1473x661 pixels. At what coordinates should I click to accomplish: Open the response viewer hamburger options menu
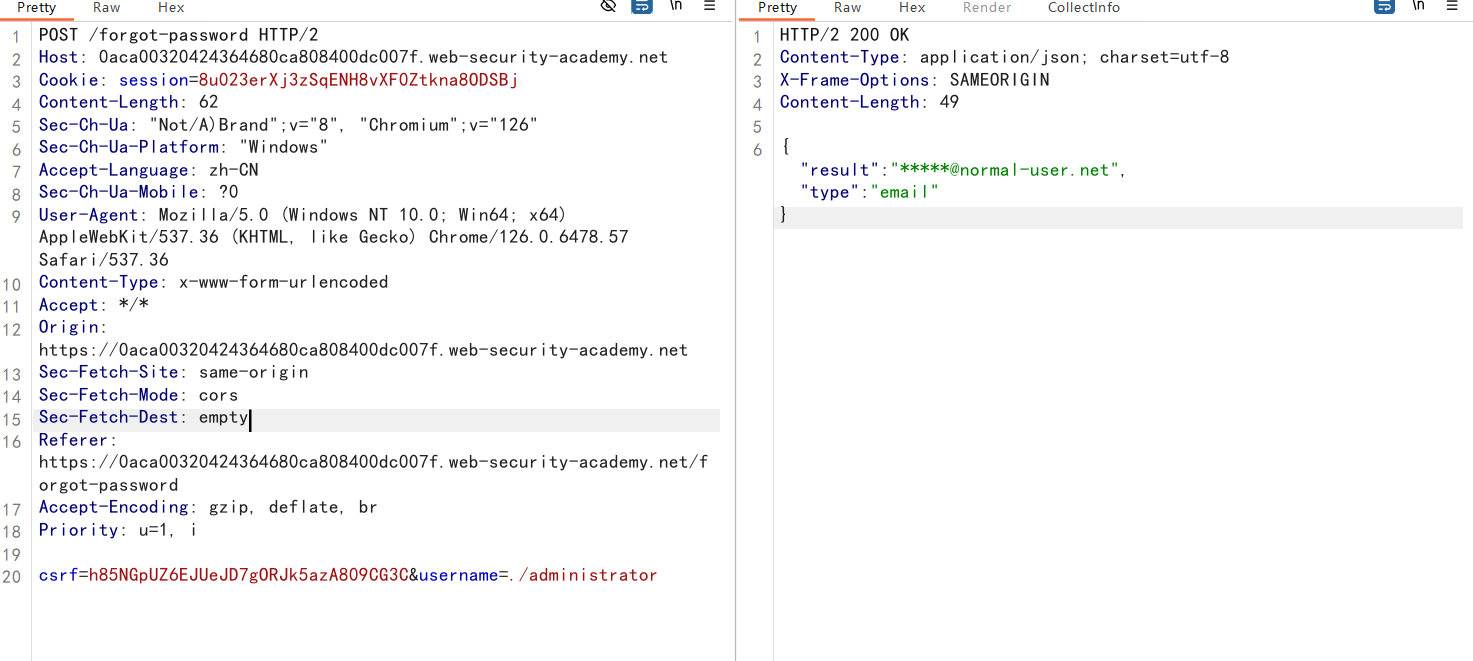(1451, 6)
